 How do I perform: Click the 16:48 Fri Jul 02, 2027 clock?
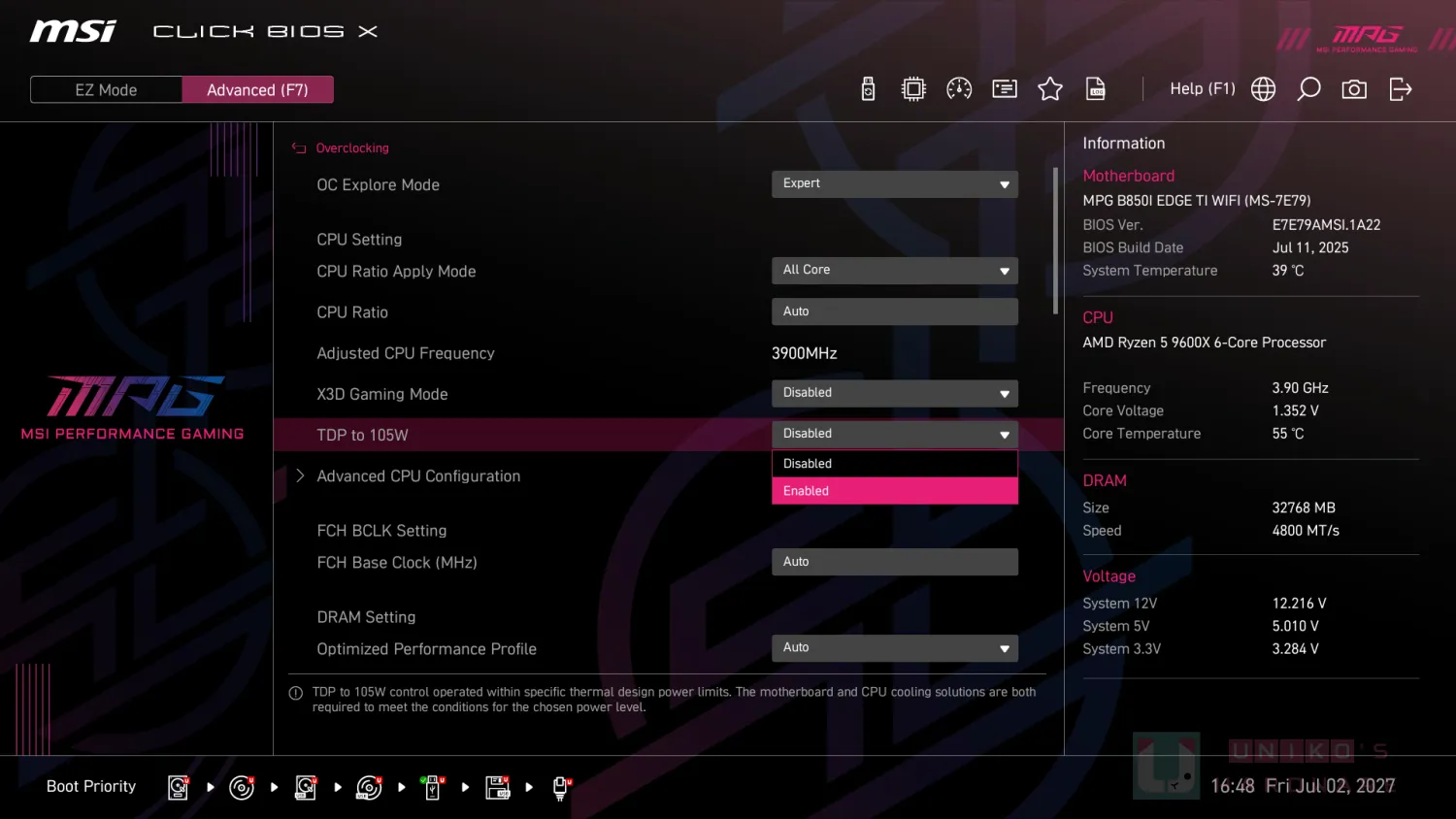point(1303,786)
